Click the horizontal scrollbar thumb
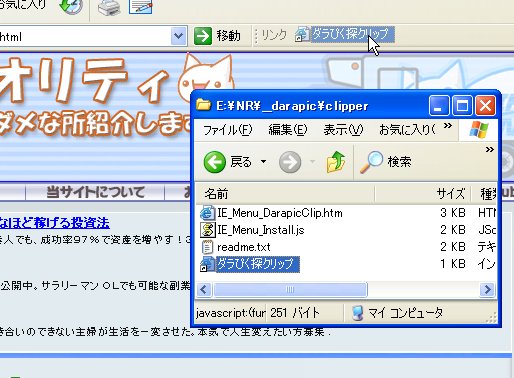The width and height of the screenshot is (514, 378). [290, 290]
